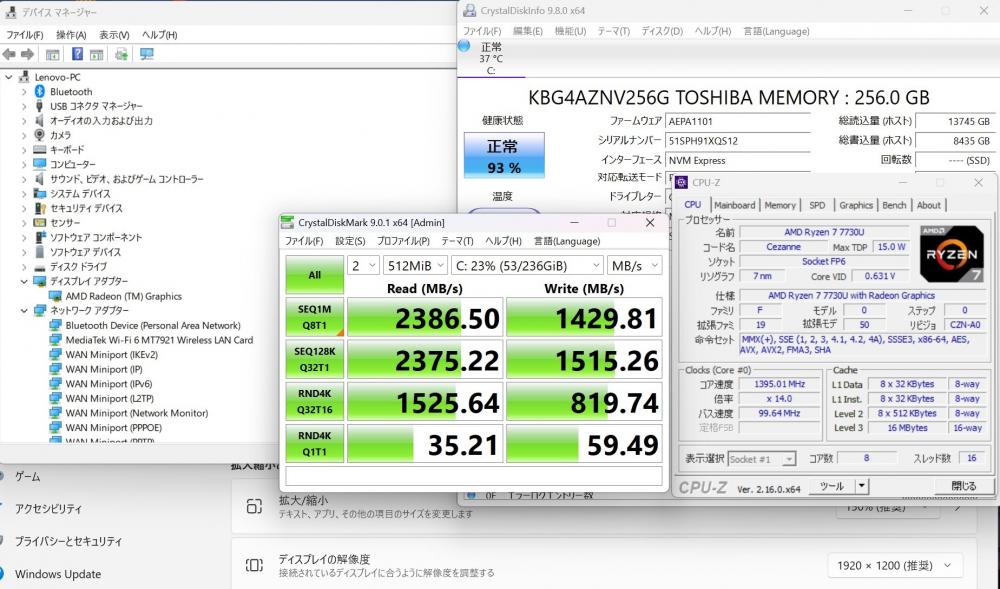Image resolution: width=1000 pixels, height=589 pixels.
Task: Click the display resolution icon in Settings
Action: coord(254,565)
